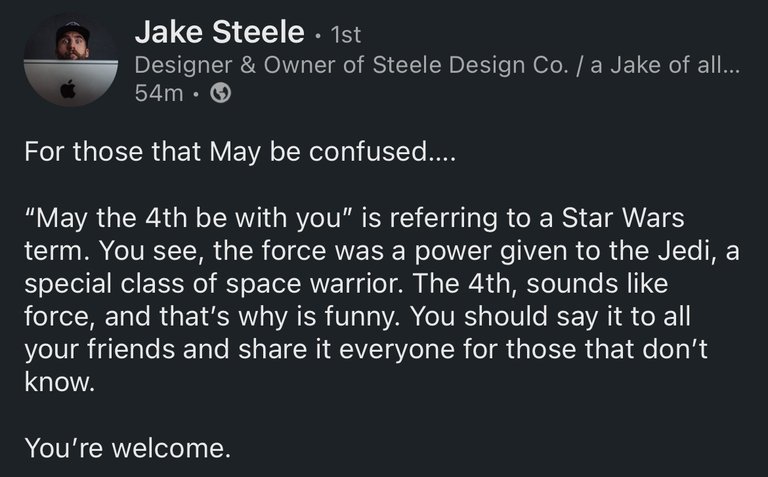This screenshot has height=477, width=768.
Task: Click the globe public visibility icon
Action: point(220,93)
